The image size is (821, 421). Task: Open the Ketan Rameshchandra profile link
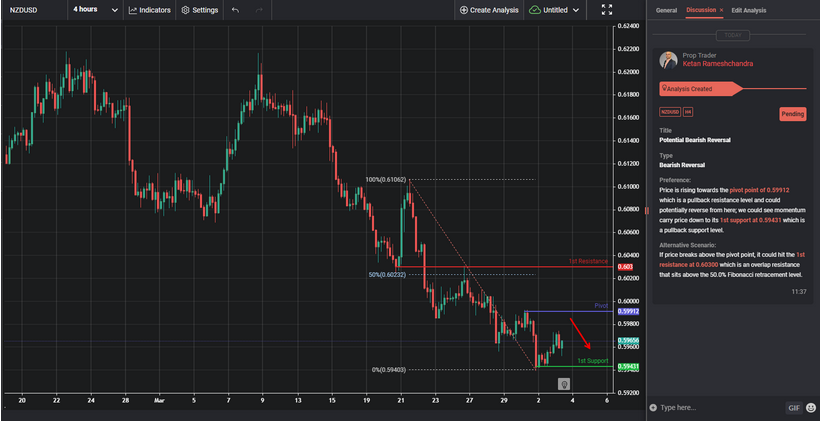coord(718,64)
